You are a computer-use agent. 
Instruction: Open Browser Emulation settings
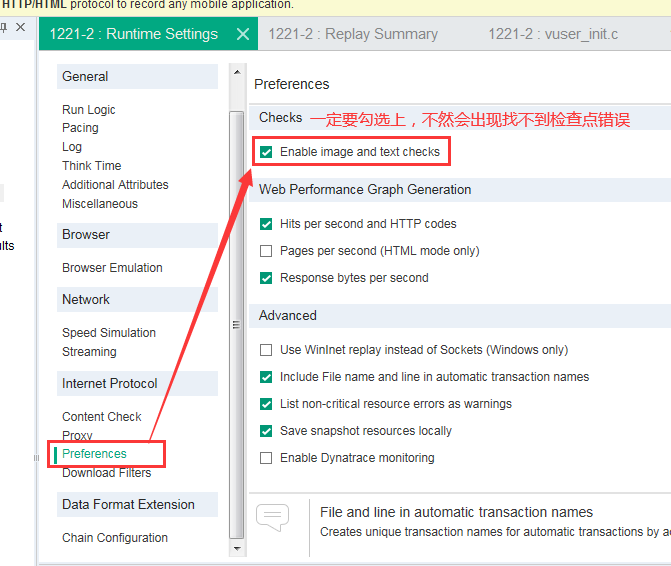112,268
